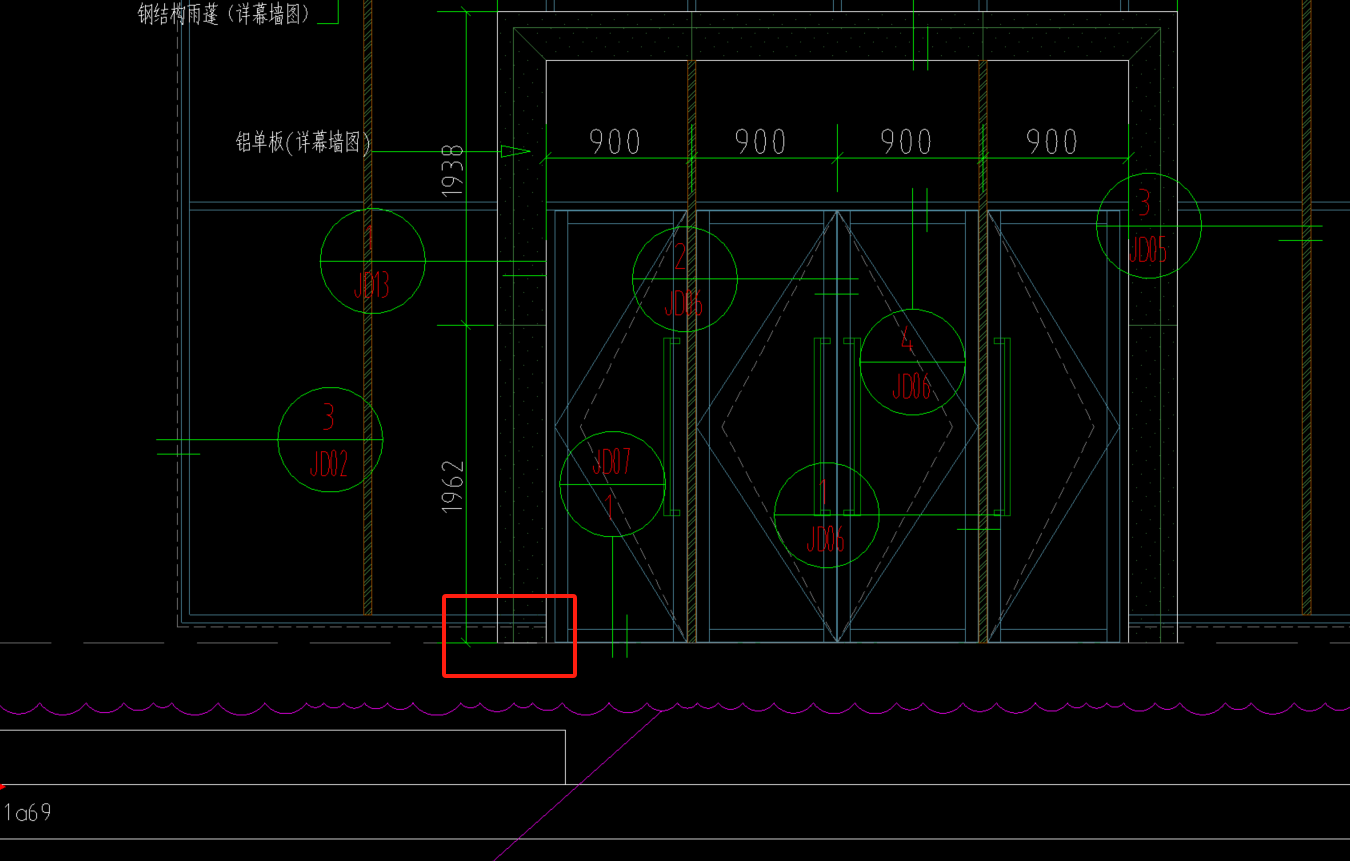Click the detail callout bubble 3 JD02
This screenshot has width=1350, height=861.
[330, 440]
